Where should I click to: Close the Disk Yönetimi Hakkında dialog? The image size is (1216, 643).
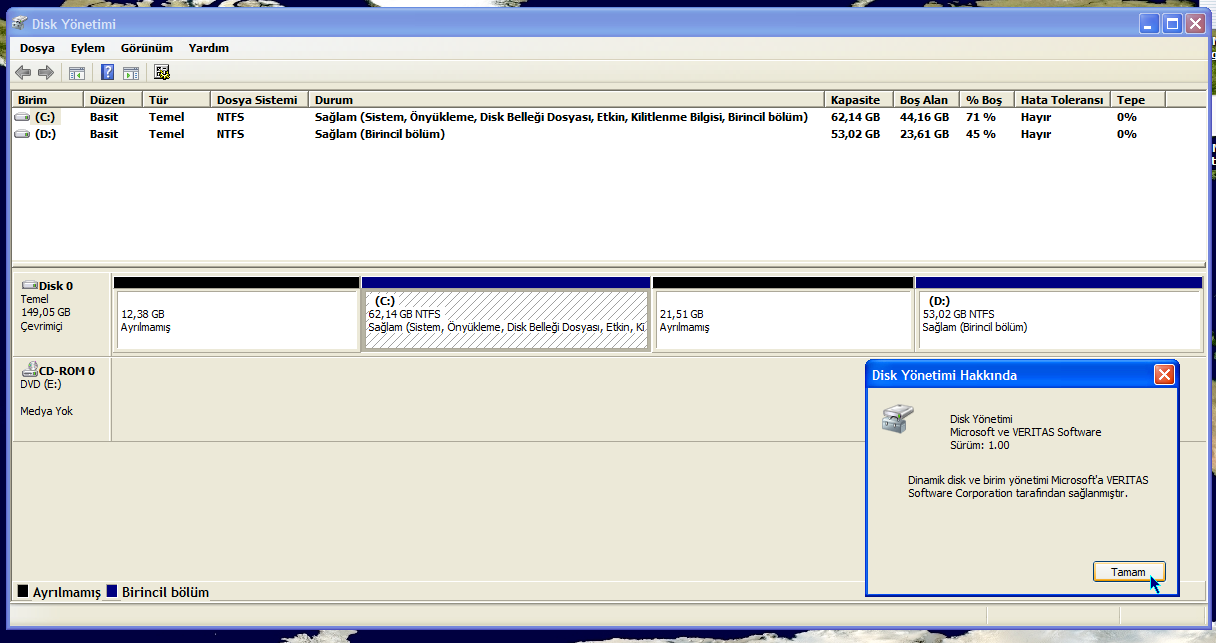coord(1164,375)
